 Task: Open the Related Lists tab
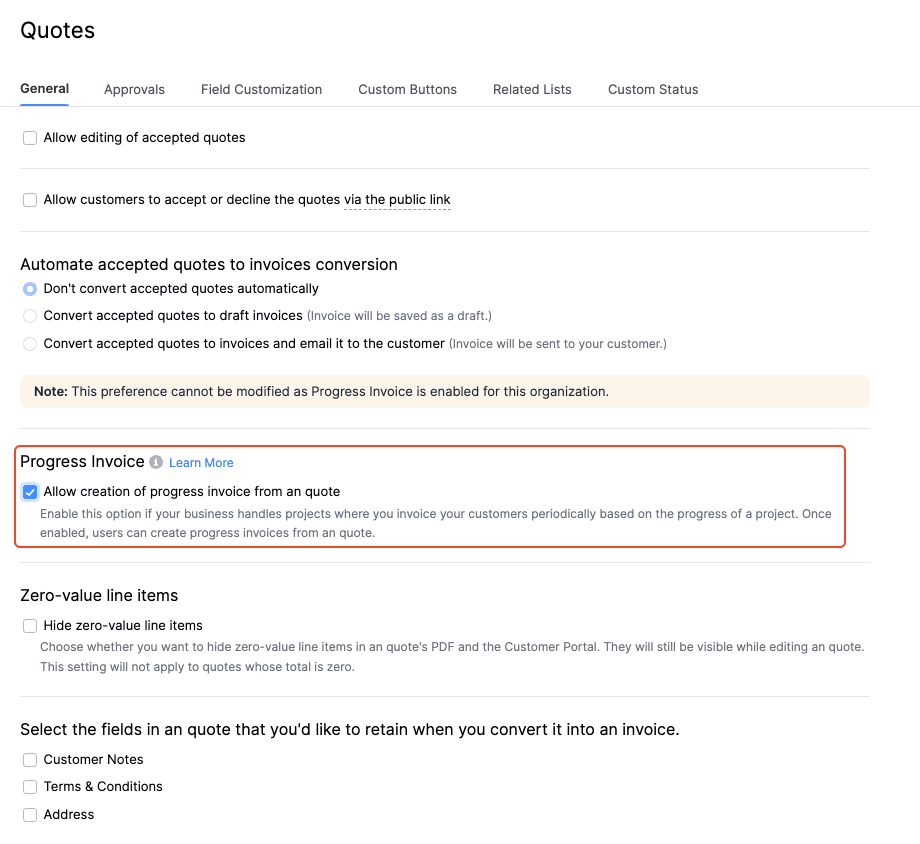click(x=532, y=89)
